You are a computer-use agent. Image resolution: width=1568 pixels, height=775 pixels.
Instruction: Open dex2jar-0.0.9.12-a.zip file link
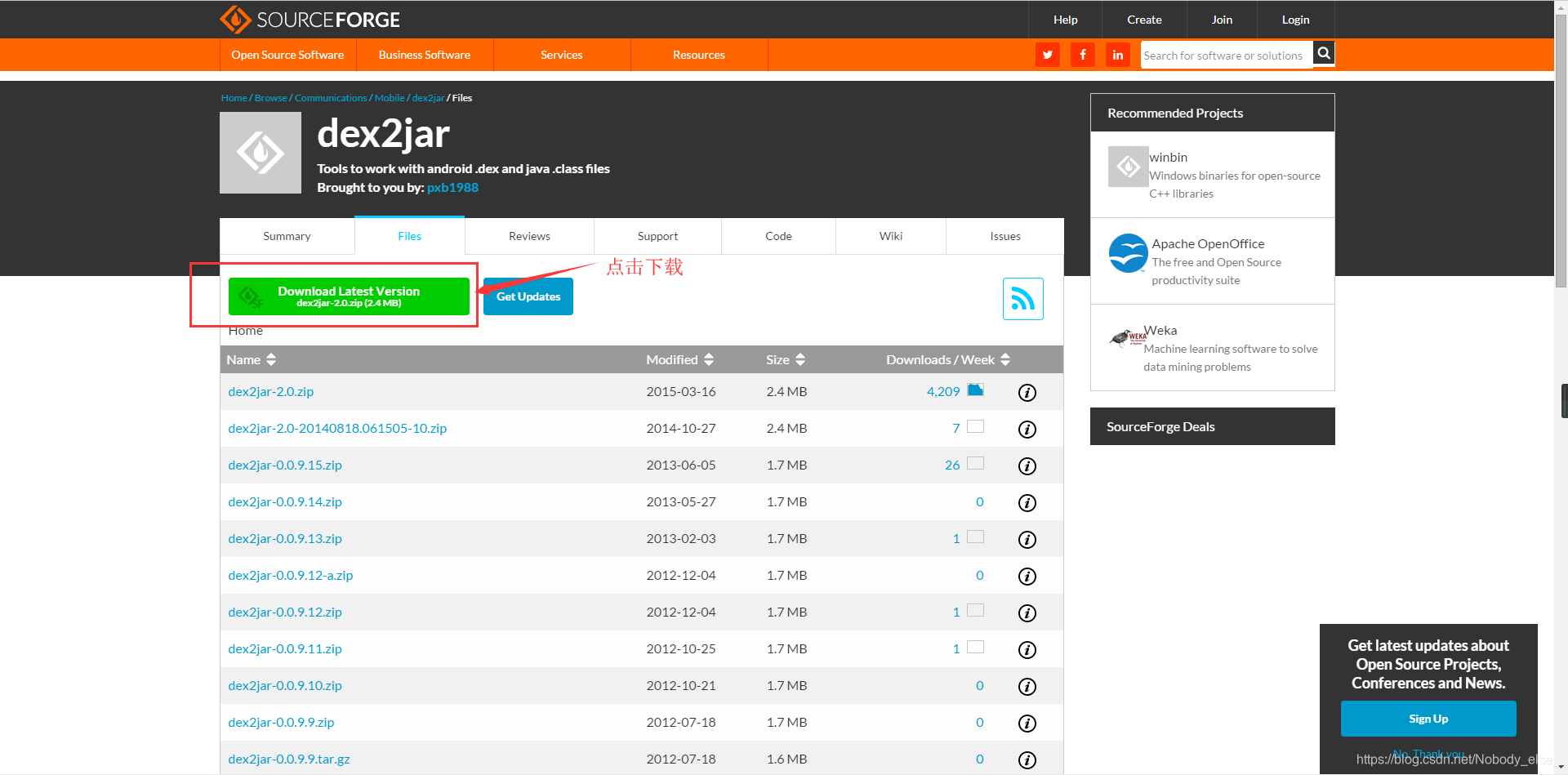(291, 576)
